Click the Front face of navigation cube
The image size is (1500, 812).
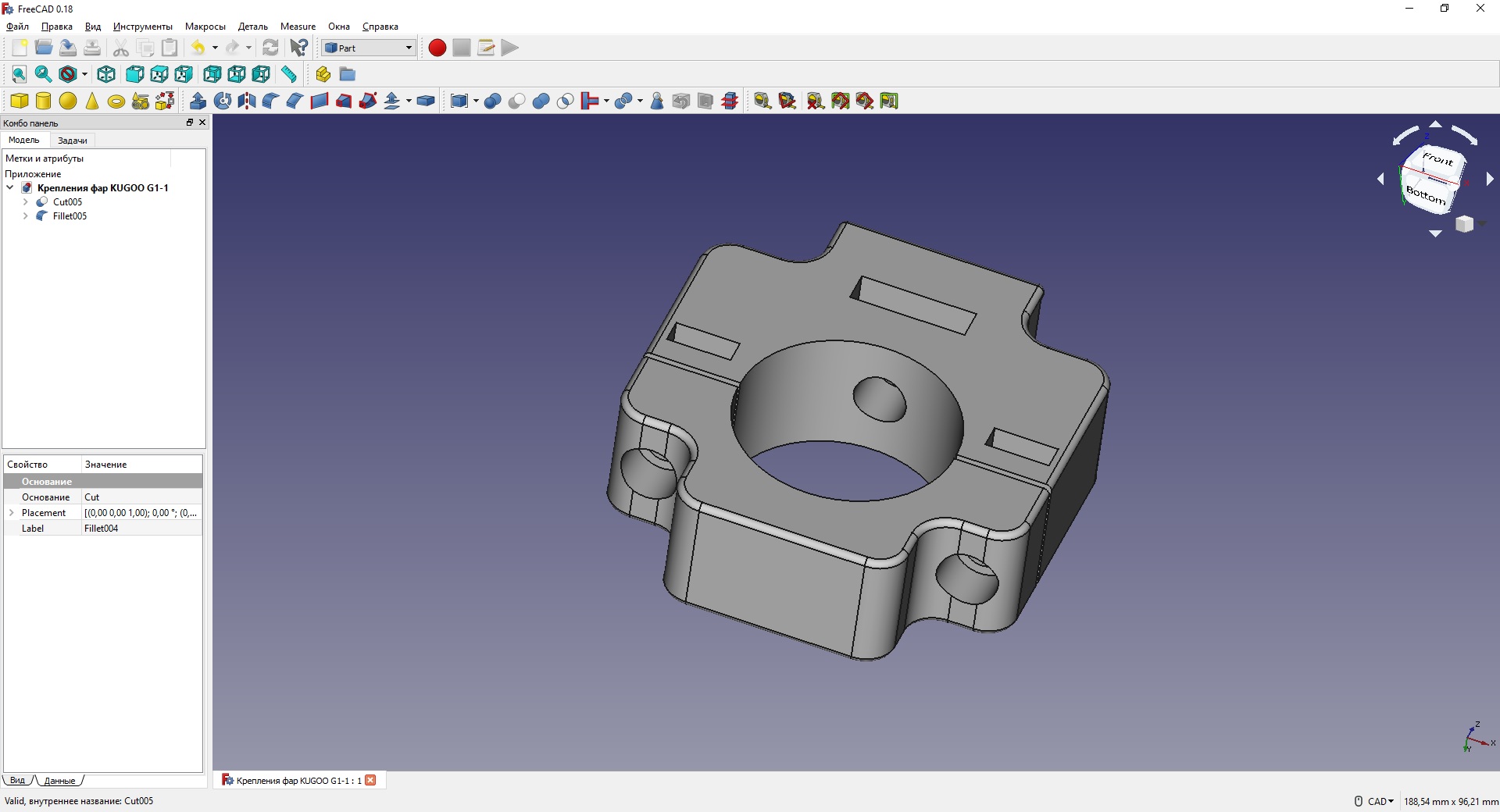tap(1437, 159)
